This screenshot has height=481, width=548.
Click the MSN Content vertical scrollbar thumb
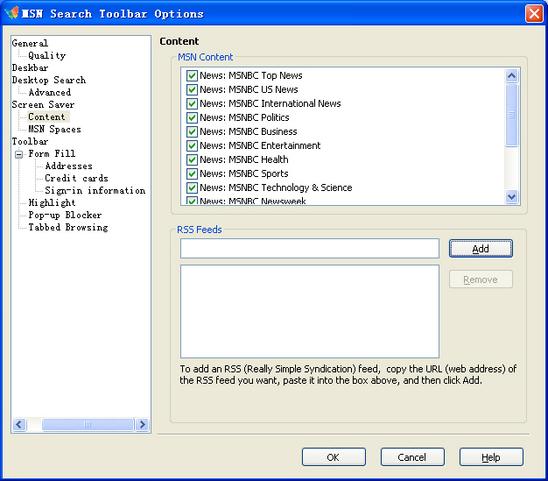pyautogui.click(x=512, y=115)
